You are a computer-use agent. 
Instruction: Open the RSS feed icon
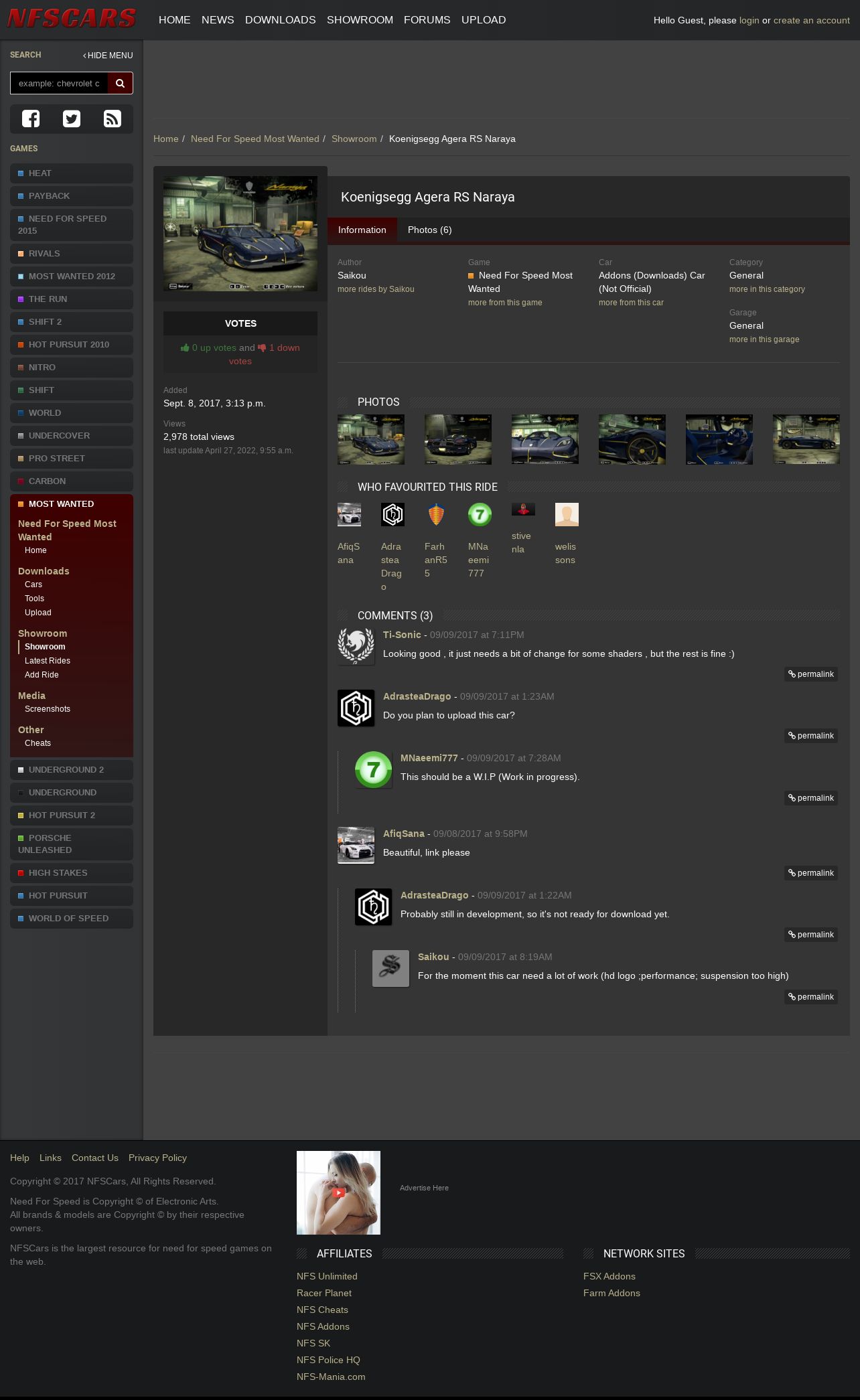(113, 119)
